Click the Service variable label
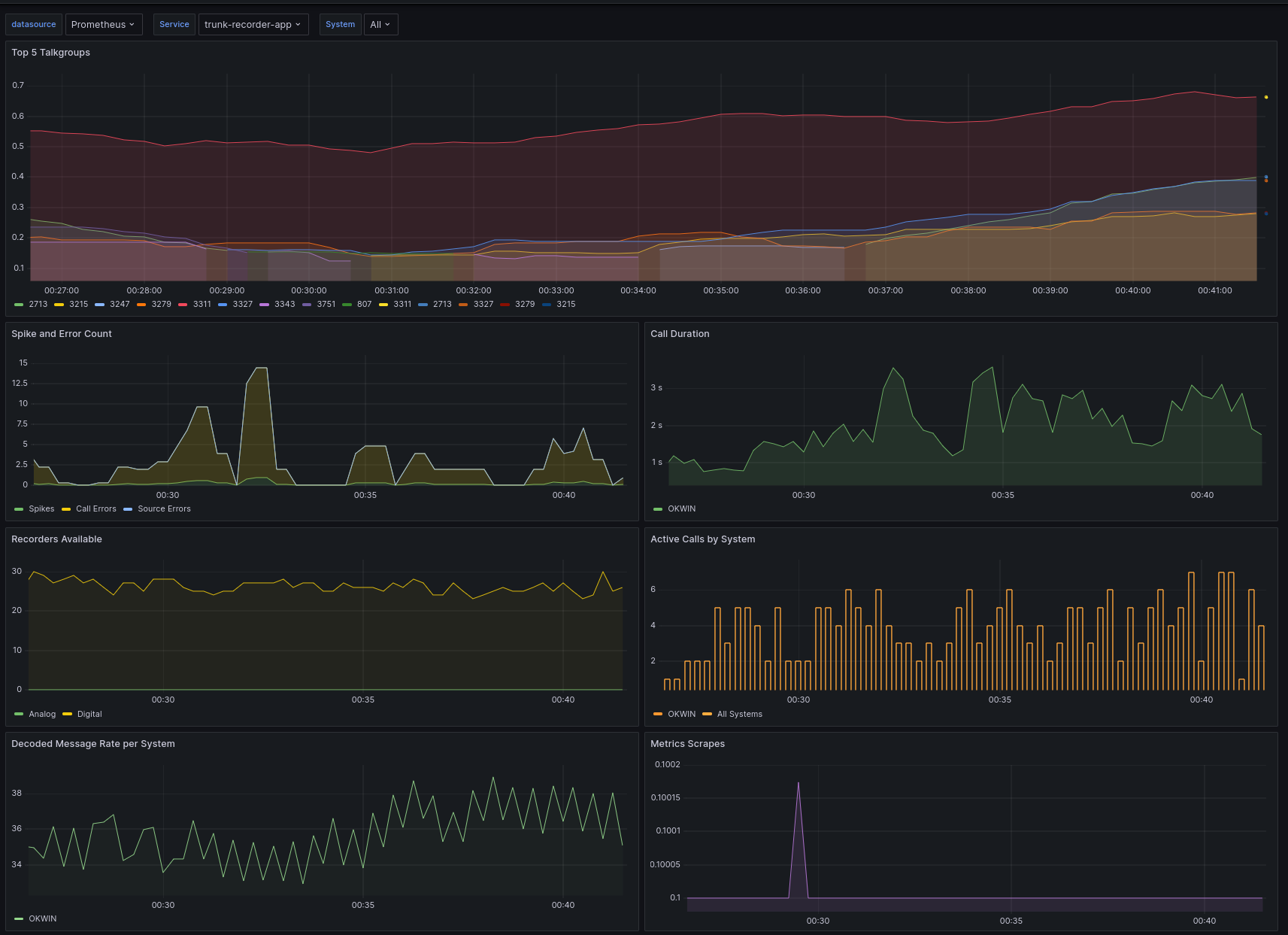 174,24
